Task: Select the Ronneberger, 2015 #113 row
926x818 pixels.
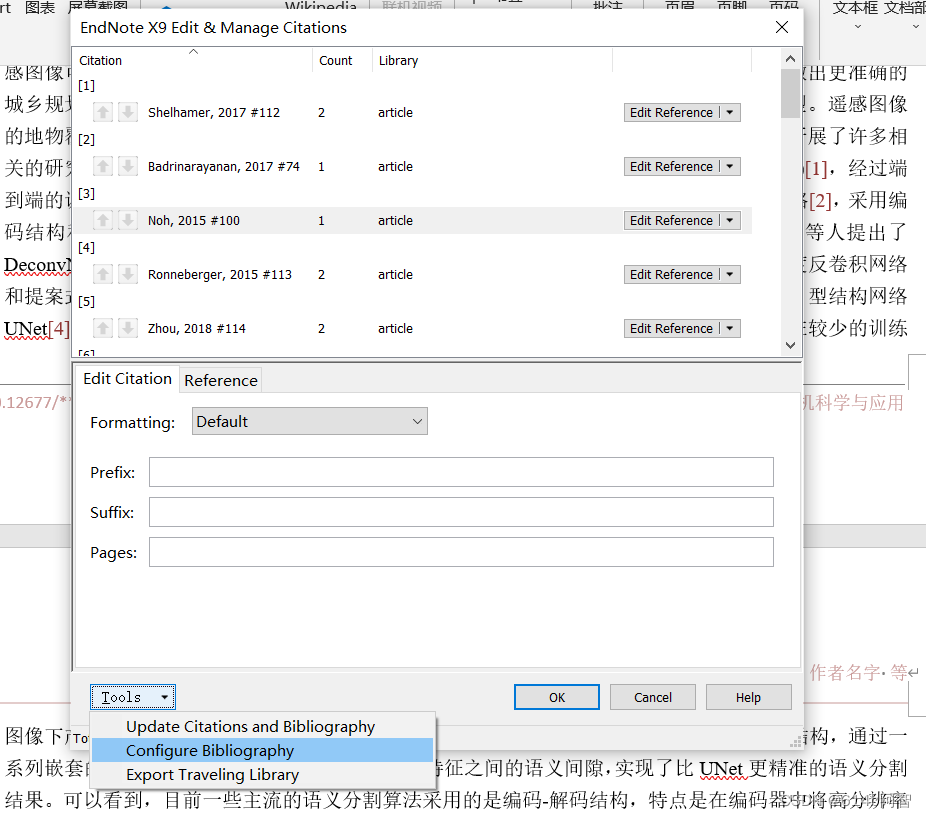Action: point(413,275)
